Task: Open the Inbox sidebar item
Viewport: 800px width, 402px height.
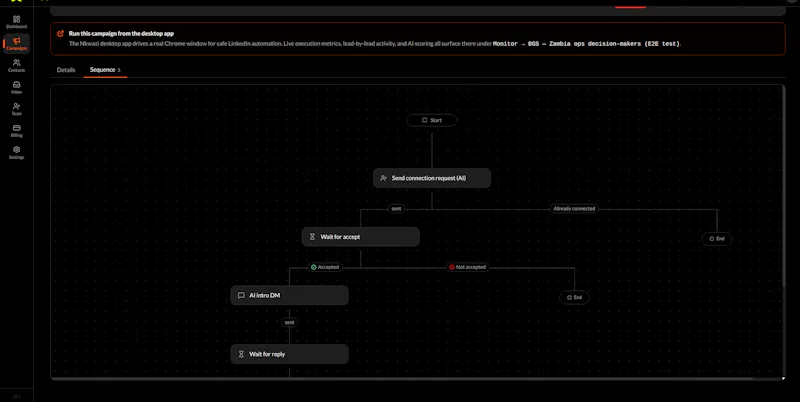Action: [x=16, y=87]
